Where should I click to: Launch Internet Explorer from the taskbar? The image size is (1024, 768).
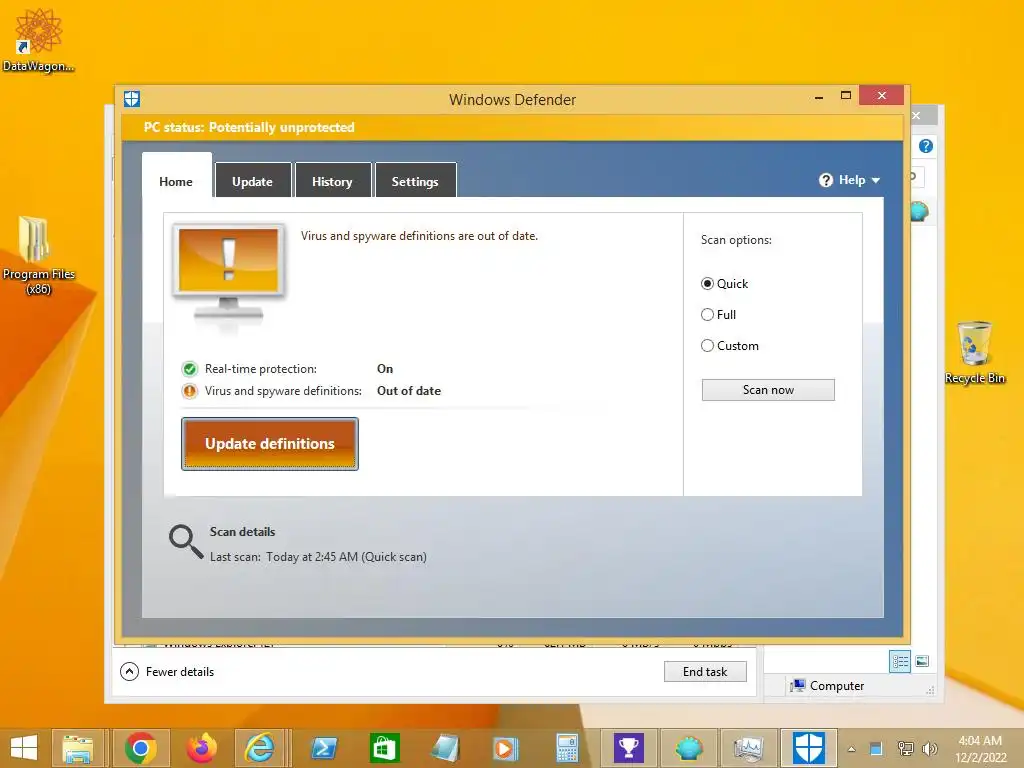[260, 748]
